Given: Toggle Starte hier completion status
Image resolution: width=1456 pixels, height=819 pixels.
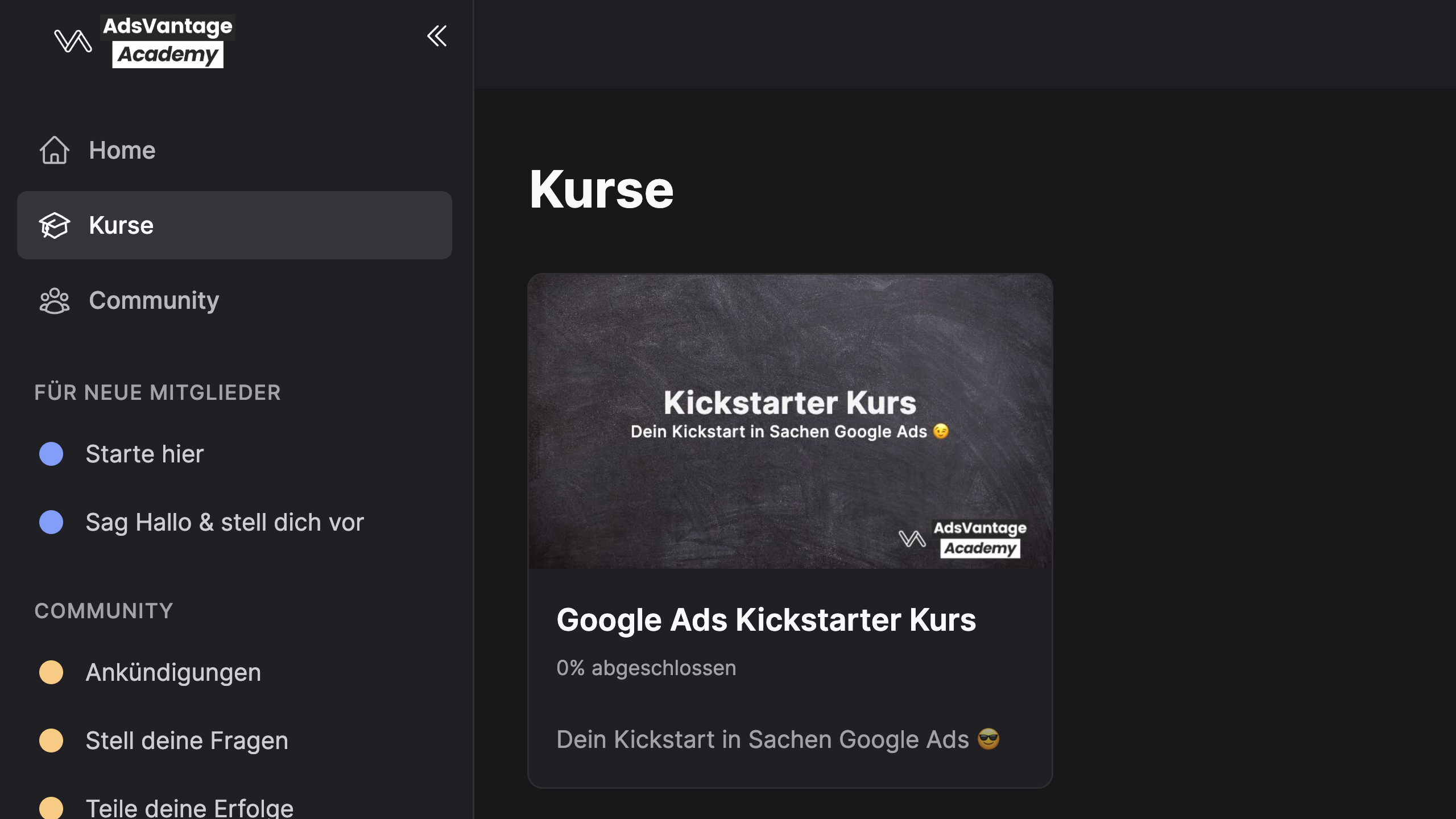Looking at the screenshot, I should pos(51,452).
